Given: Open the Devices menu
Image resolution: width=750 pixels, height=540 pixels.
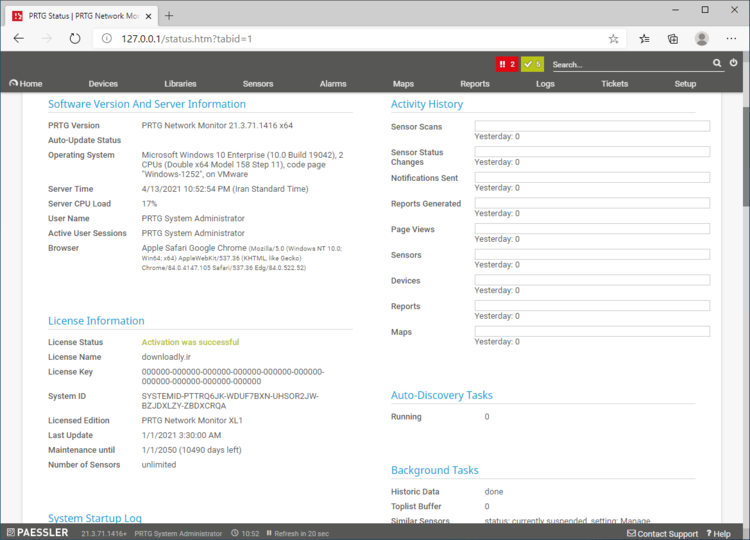Looking at the screenshot, I should pyautogui.click(x=103, y=84).
